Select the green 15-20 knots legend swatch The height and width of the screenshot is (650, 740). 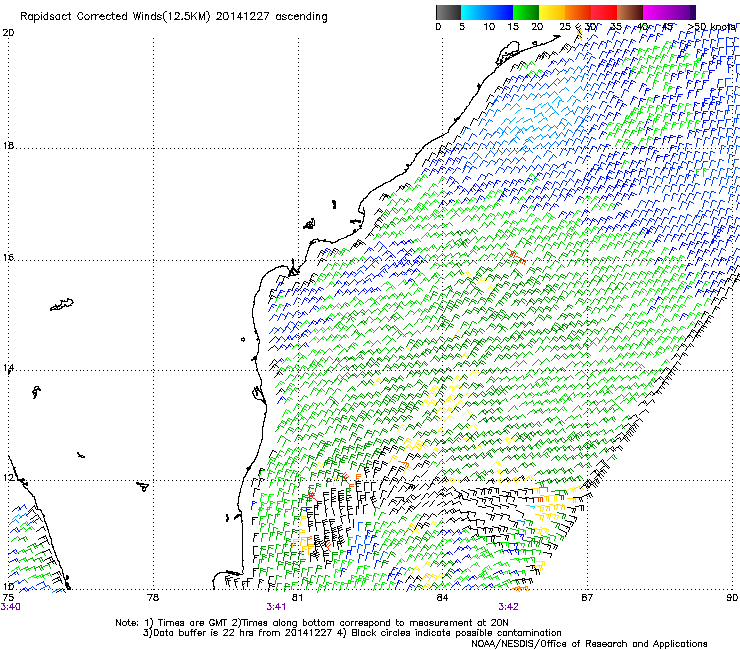tap(526, 12)
